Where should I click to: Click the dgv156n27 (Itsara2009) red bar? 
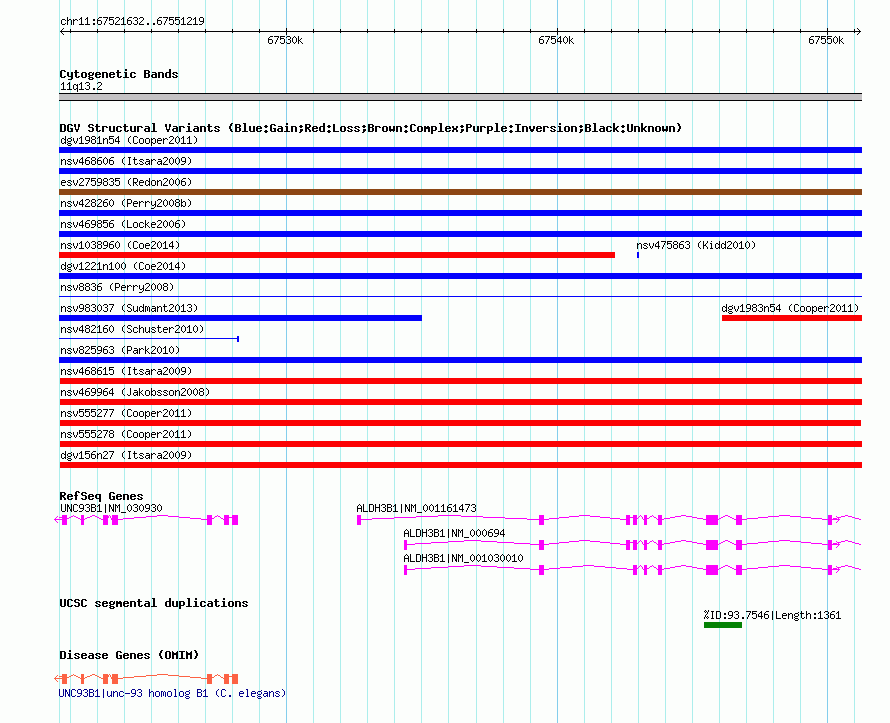coord(460,465)
